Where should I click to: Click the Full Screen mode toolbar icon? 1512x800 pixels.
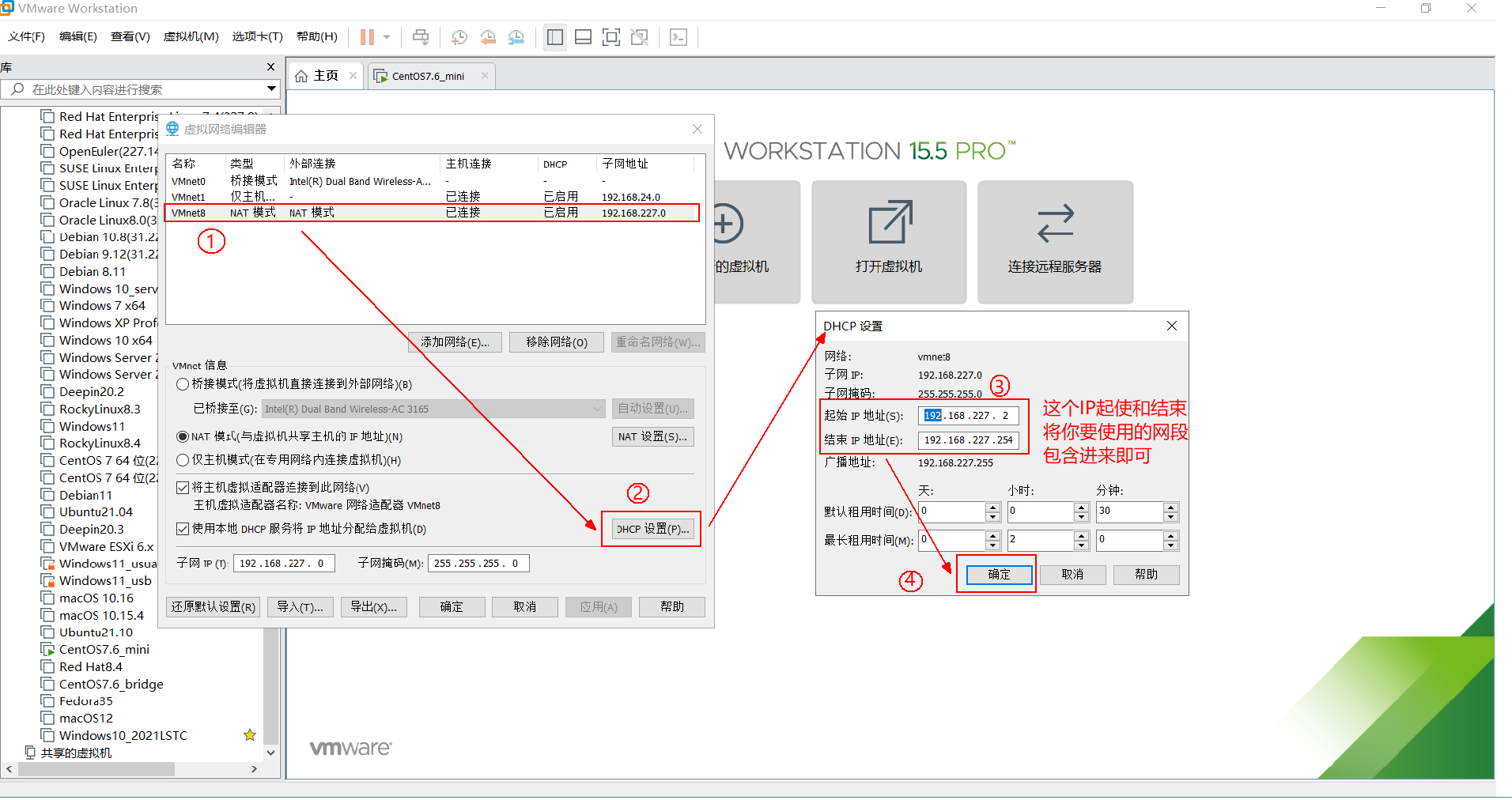coord(611,37)
